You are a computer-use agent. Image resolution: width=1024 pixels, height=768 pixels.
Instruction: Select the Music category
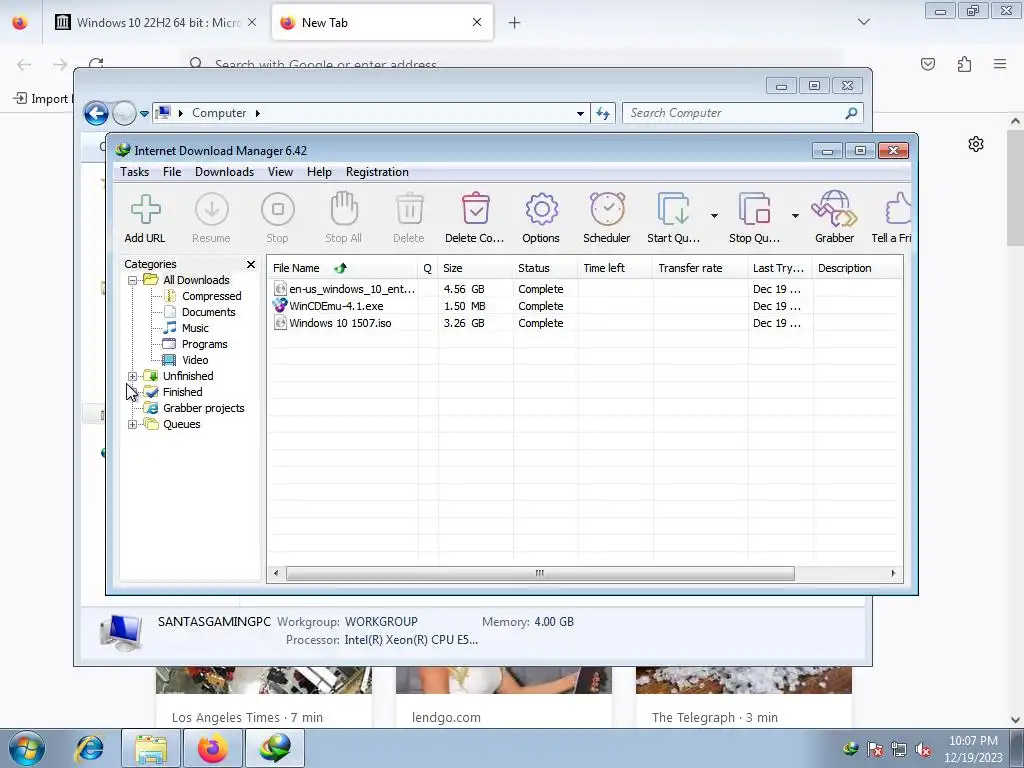[195, 328]
